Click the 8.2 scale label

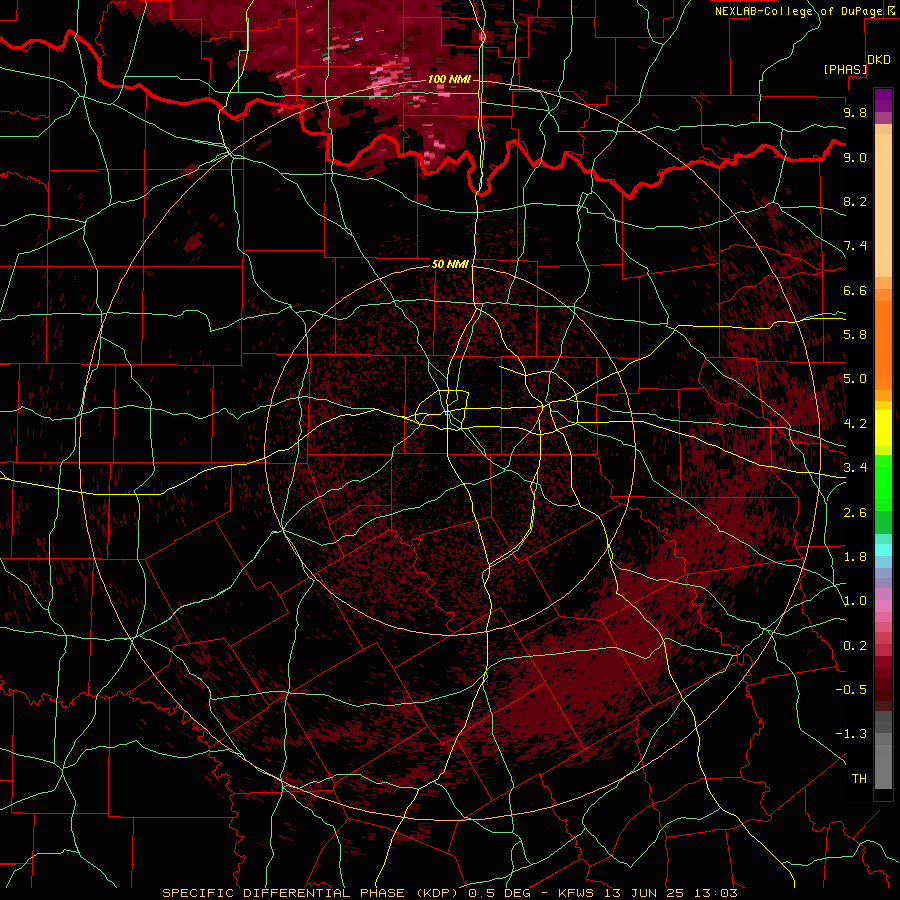click(855, 201)
